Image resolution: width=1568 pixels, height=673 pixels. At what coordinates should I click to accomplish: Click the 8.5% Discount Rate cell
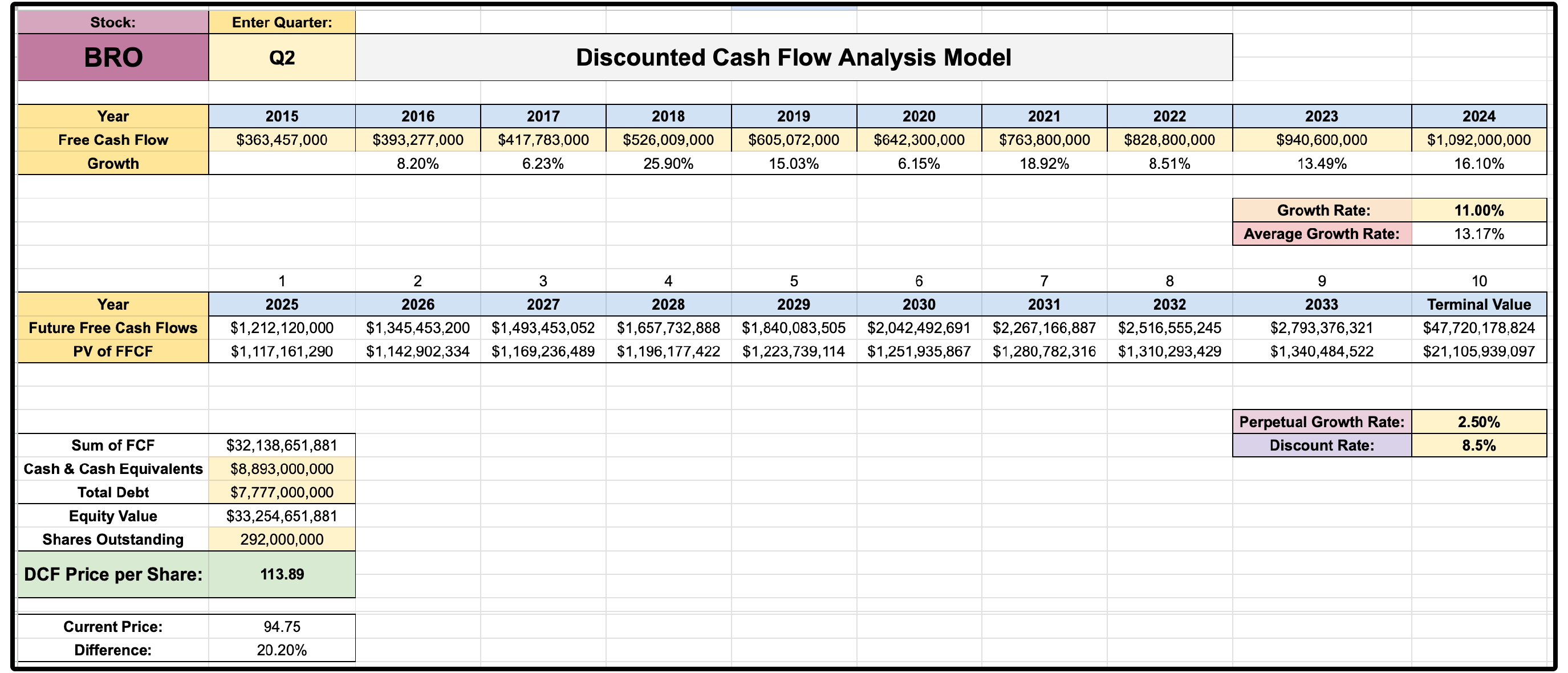(1478, 445)
